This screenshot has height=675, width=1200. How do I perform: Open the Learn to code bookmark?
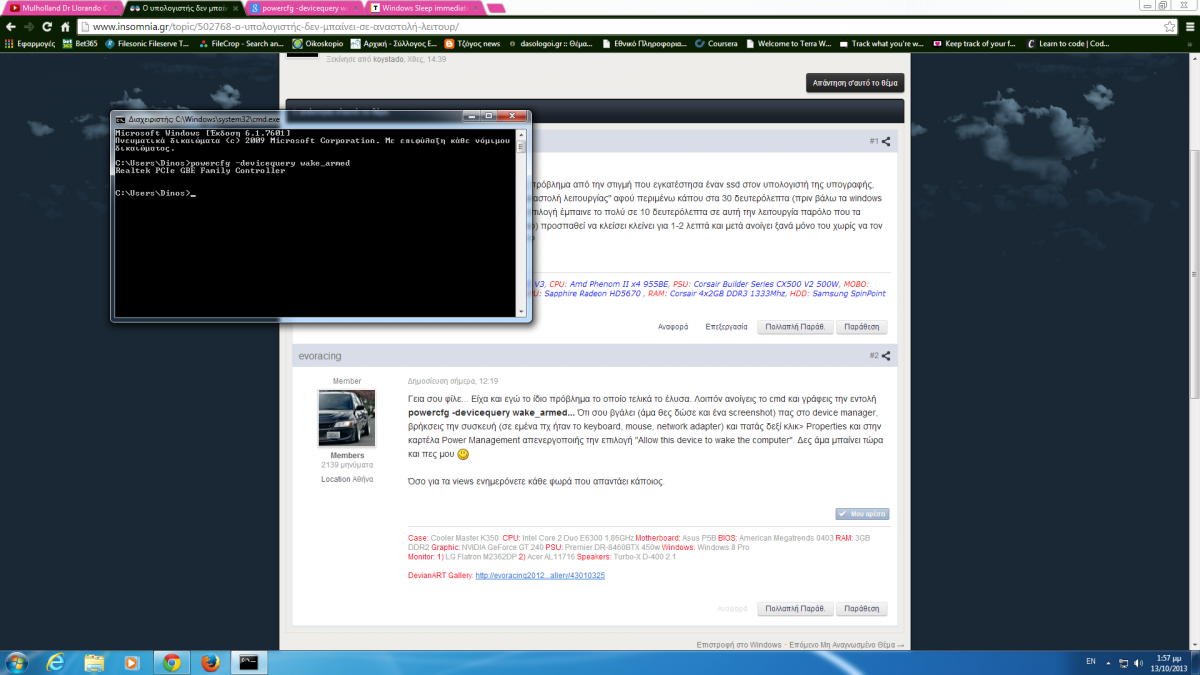[x=1067, y=44]
